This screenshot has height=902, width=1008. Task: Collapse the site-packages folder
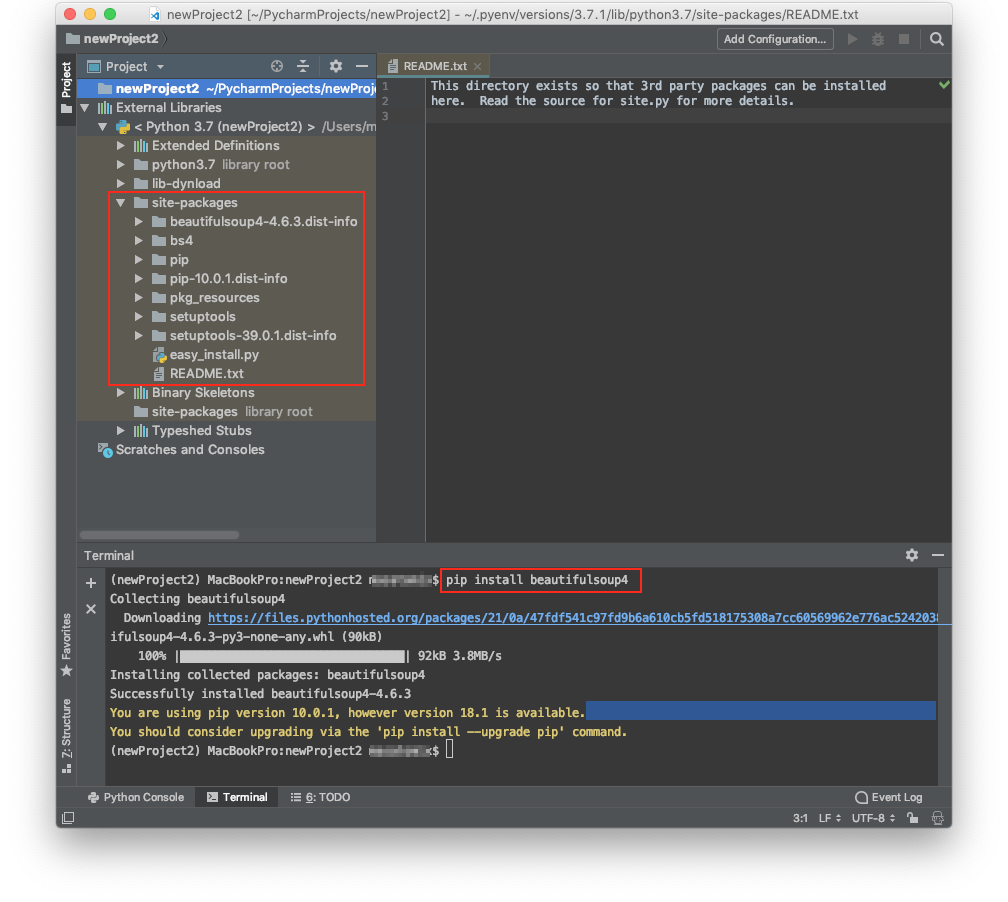(x=121, y=203)
